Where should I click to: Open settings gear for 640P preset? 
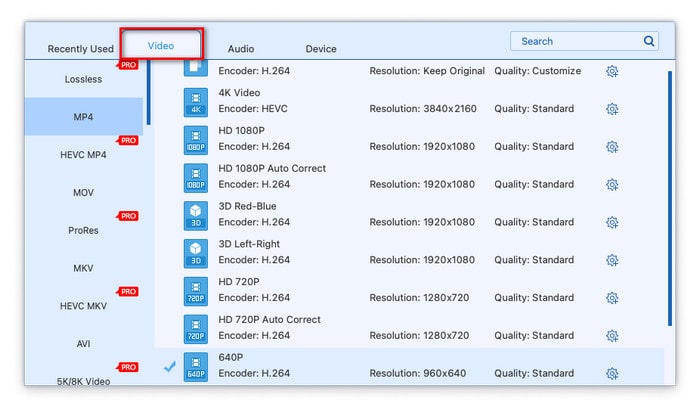pos(612,374)
